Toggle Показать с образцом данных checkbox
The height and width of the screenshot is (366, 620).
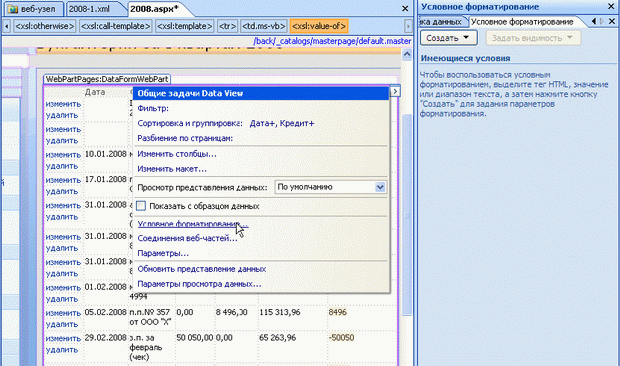pyautogui.click(x=141, y=206)
